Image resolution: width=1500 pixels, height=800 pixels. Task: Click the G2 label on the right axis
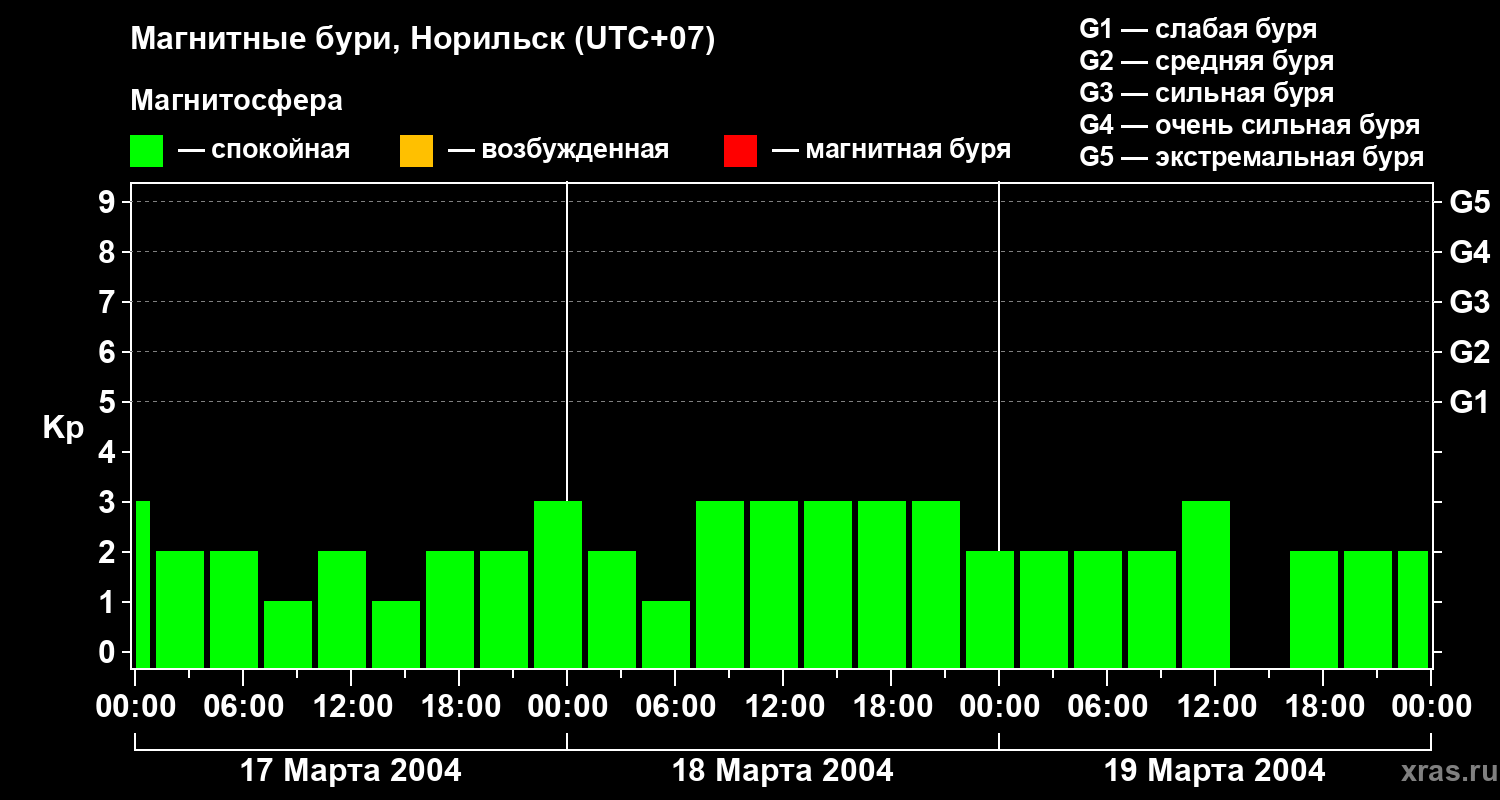click(x=1470, y=352)
